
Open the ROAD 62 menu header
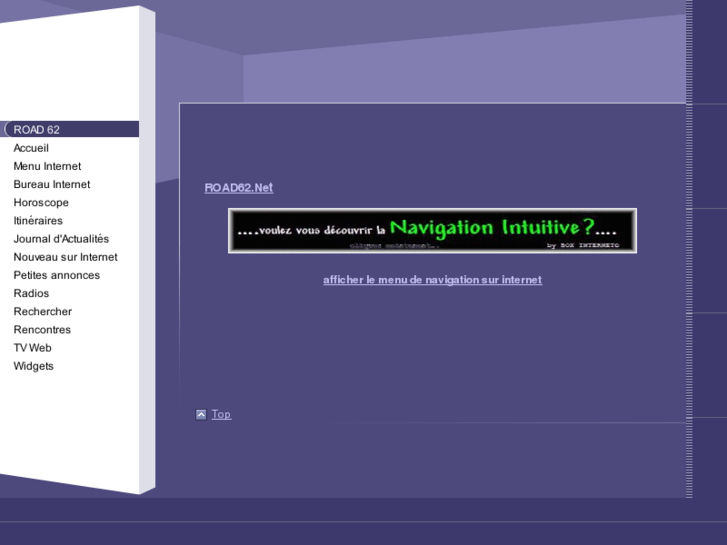click(x=37, y=130)
